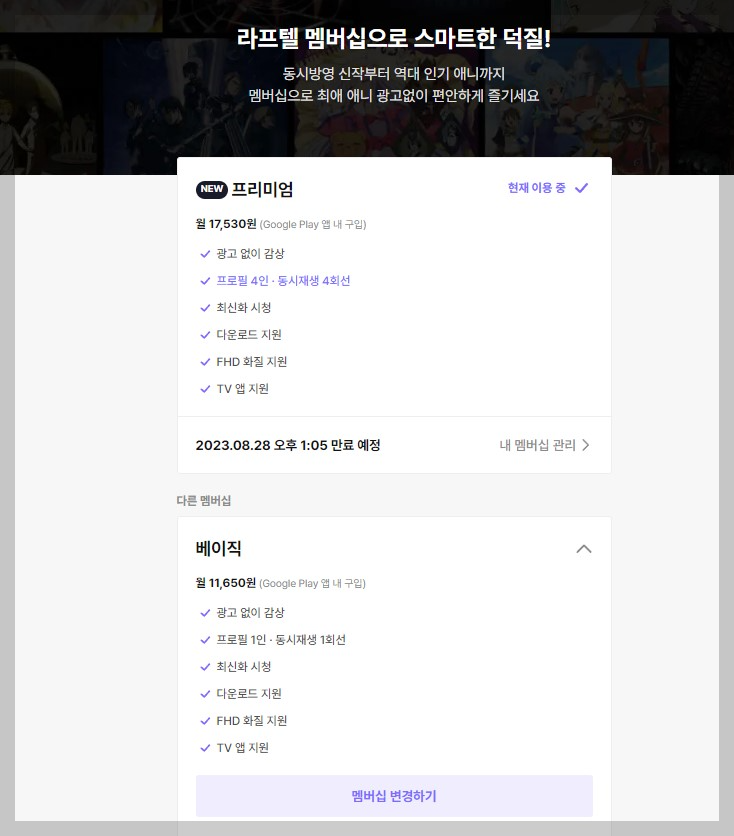The width and height of the screenshot is (734, 836).
Task: Click the arrow chevron next to 내 멤버십 관리
Action: click(586, 445)
